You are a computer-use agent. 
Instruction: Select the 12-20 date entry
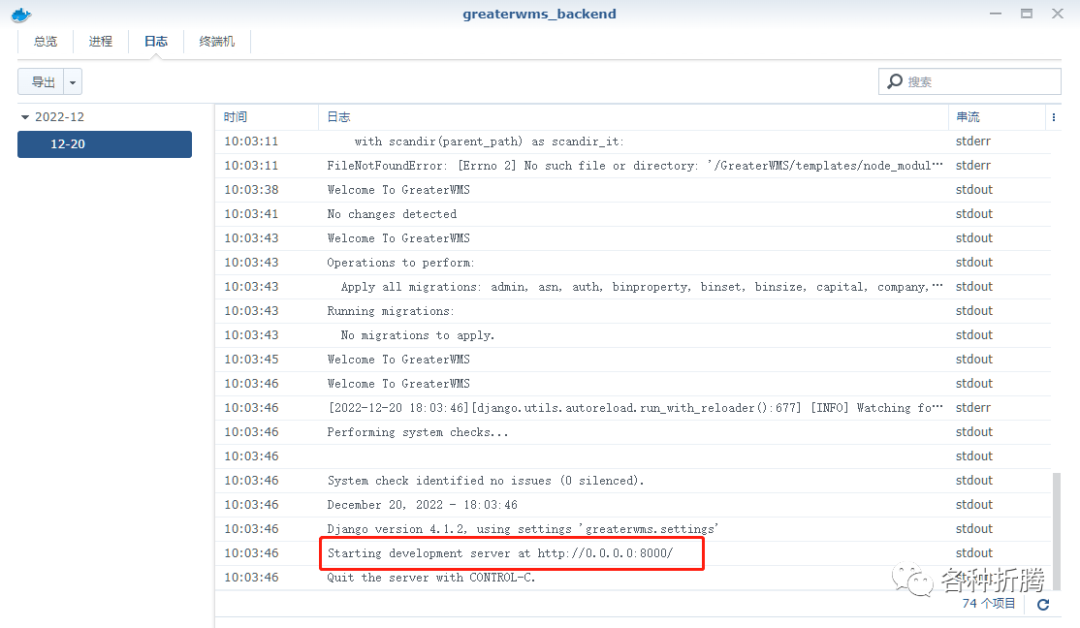[105, 144]
